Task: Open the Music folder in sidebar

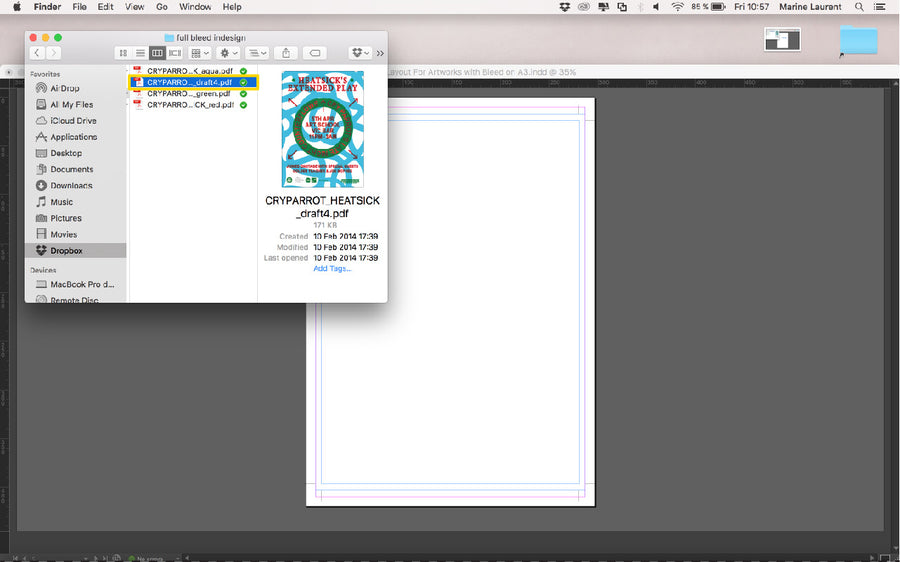Action: tap(61, 202)
